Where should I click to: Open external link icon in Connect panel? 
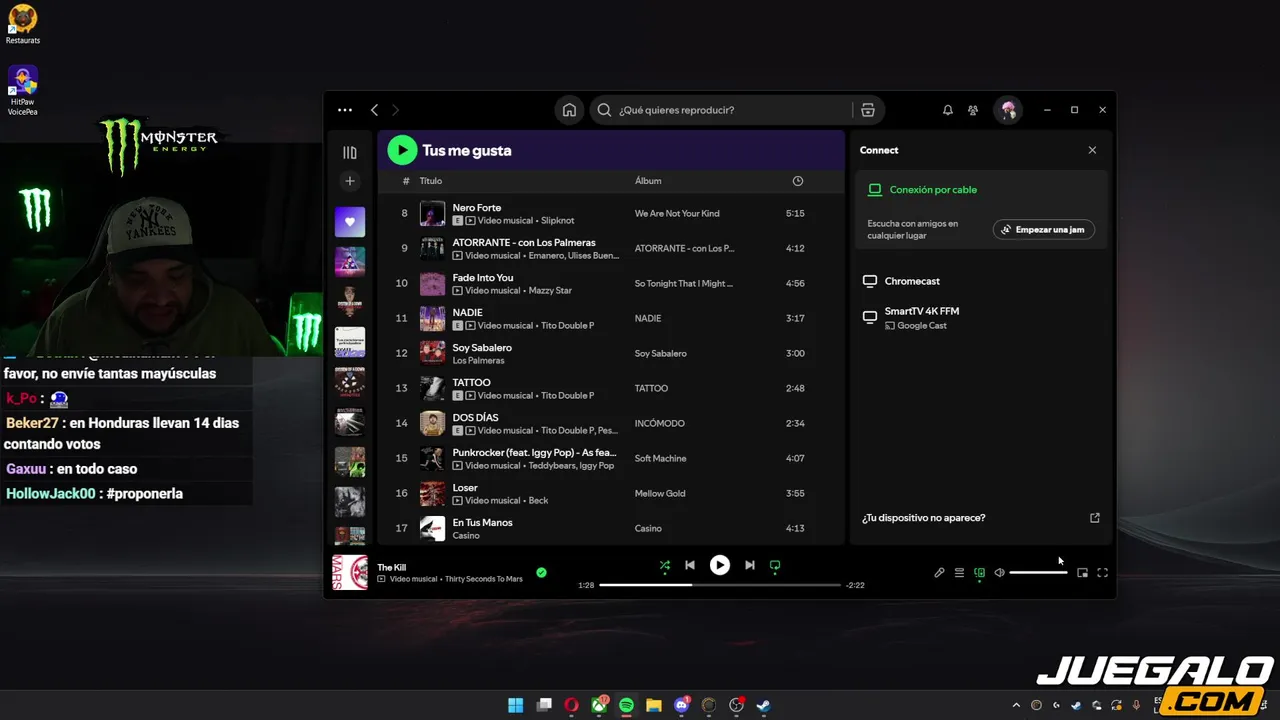(x=1094, y=518)
